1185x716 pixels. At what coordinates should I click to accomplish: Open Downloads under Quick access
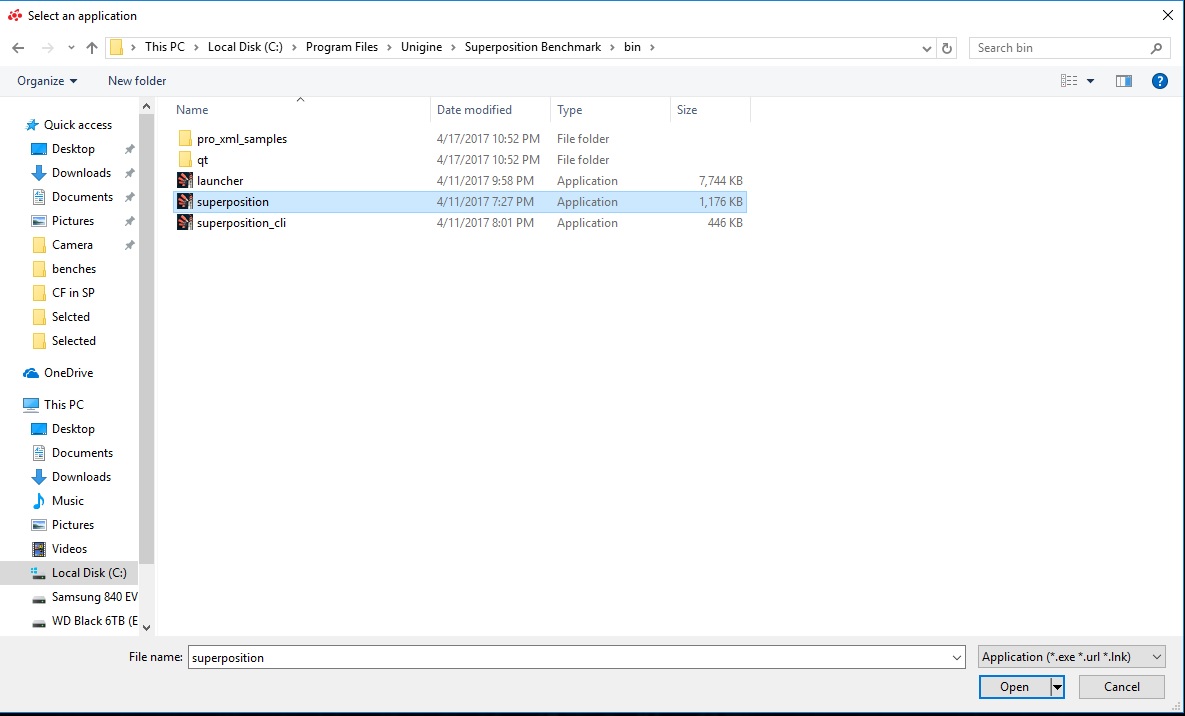click(x=81, y=173)
